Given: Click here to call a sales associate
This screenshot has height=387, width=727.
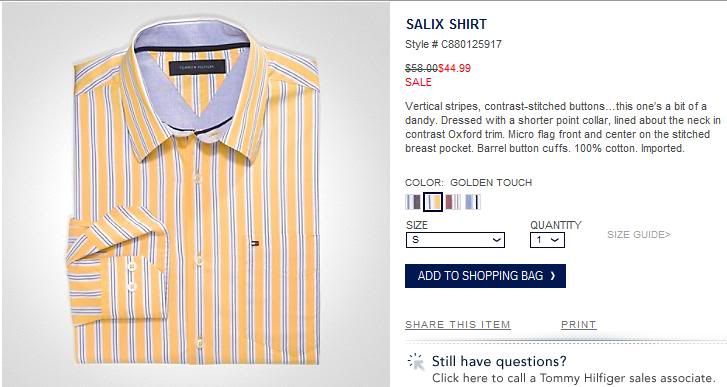Looking at the screenshot, I should [x=573, y=378].
